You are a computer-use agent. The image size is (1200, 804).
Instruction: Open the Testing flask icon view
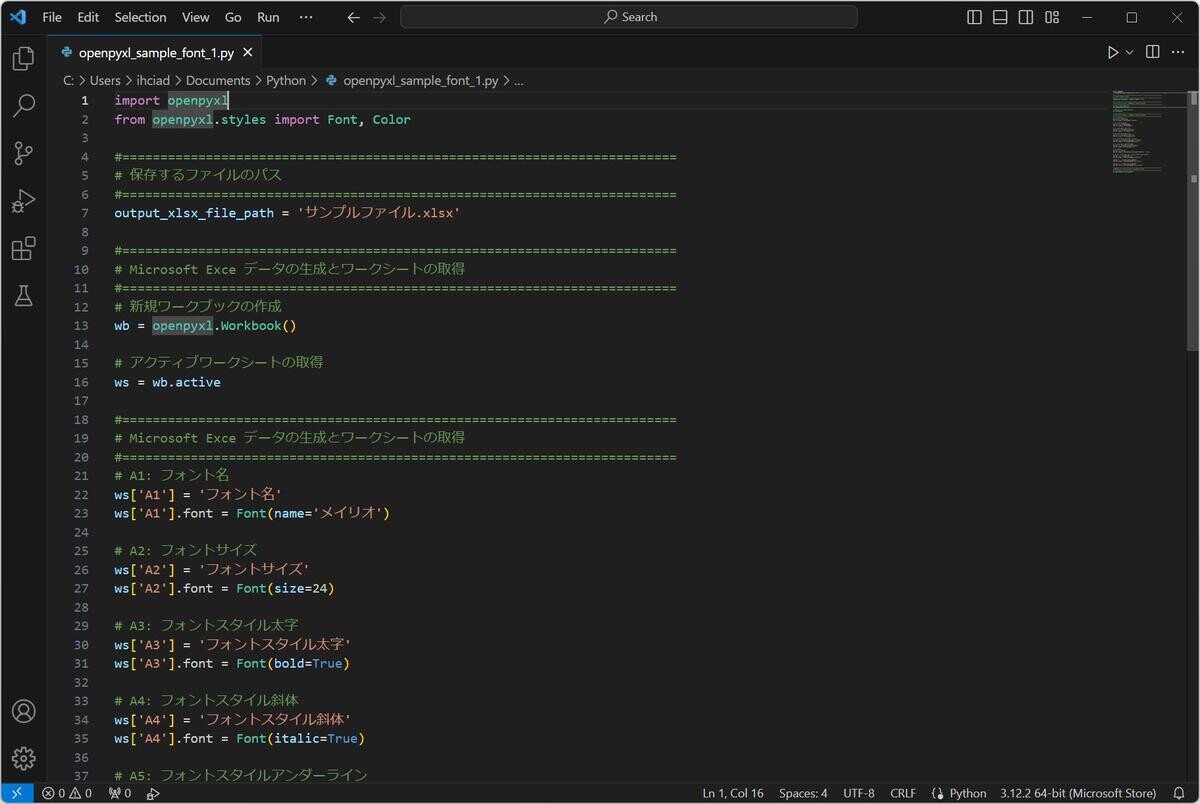[x=23, y=296]
